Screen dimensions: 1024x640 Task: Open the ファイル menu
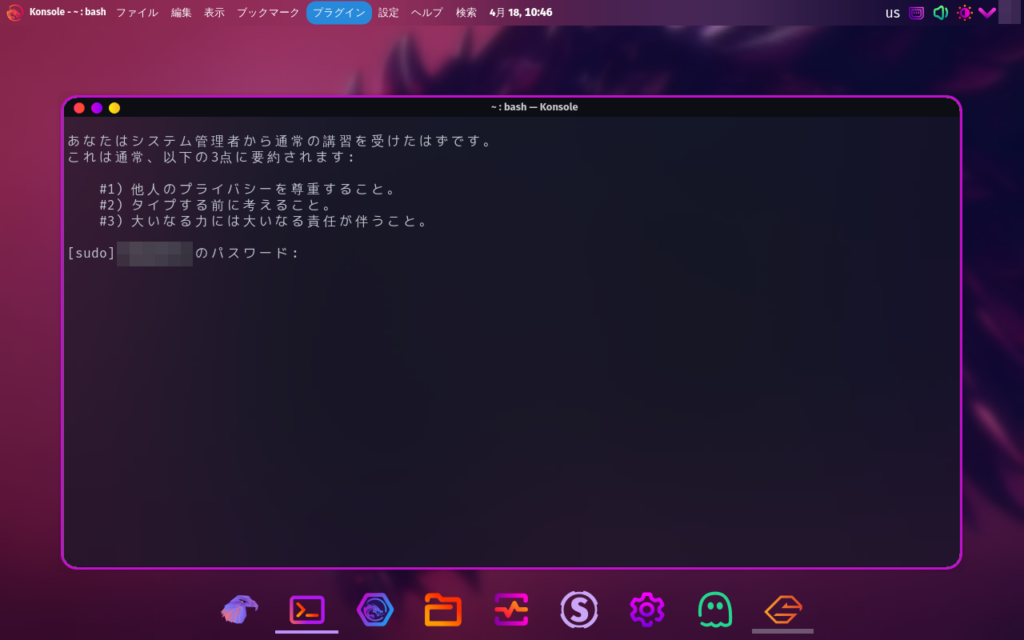[x=137, y=13]
